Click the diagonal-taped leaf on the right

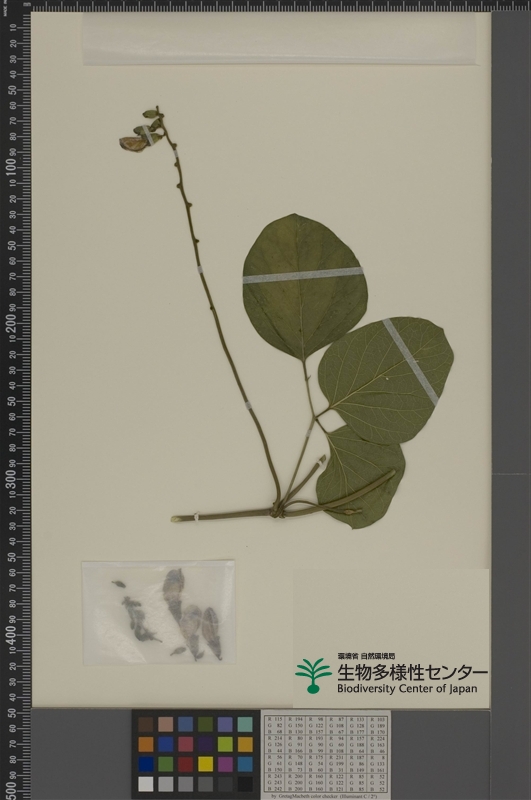click(x=386, y=380)
